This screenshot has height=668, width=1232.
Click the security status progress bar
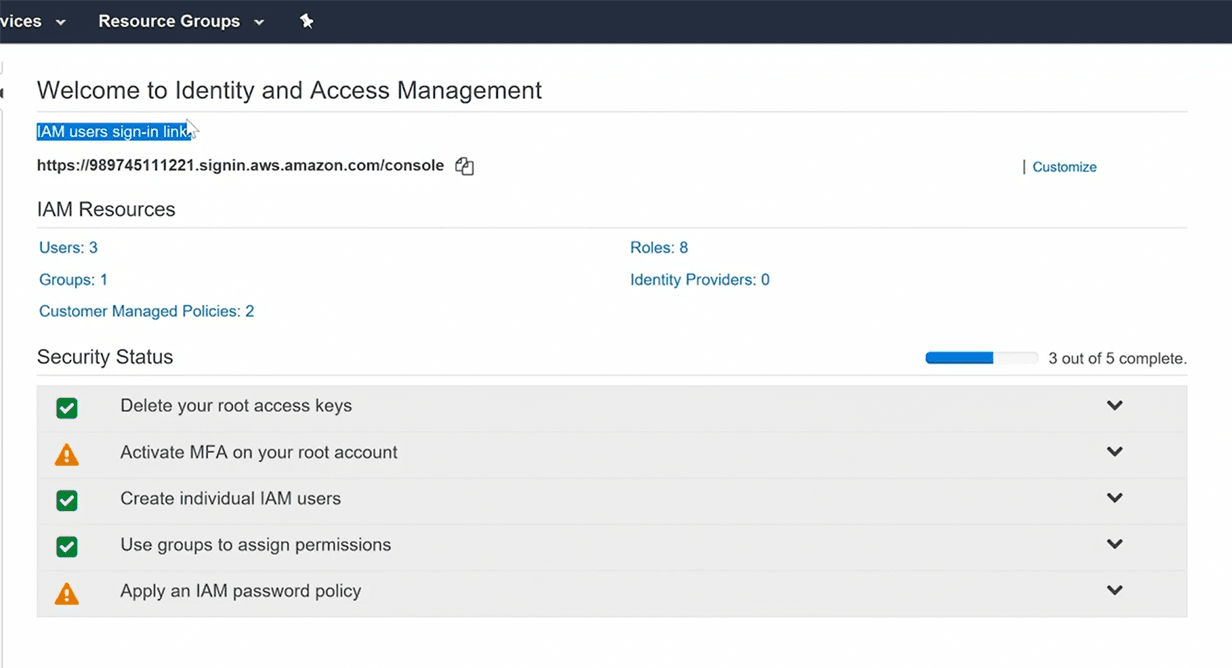(981, 358)
